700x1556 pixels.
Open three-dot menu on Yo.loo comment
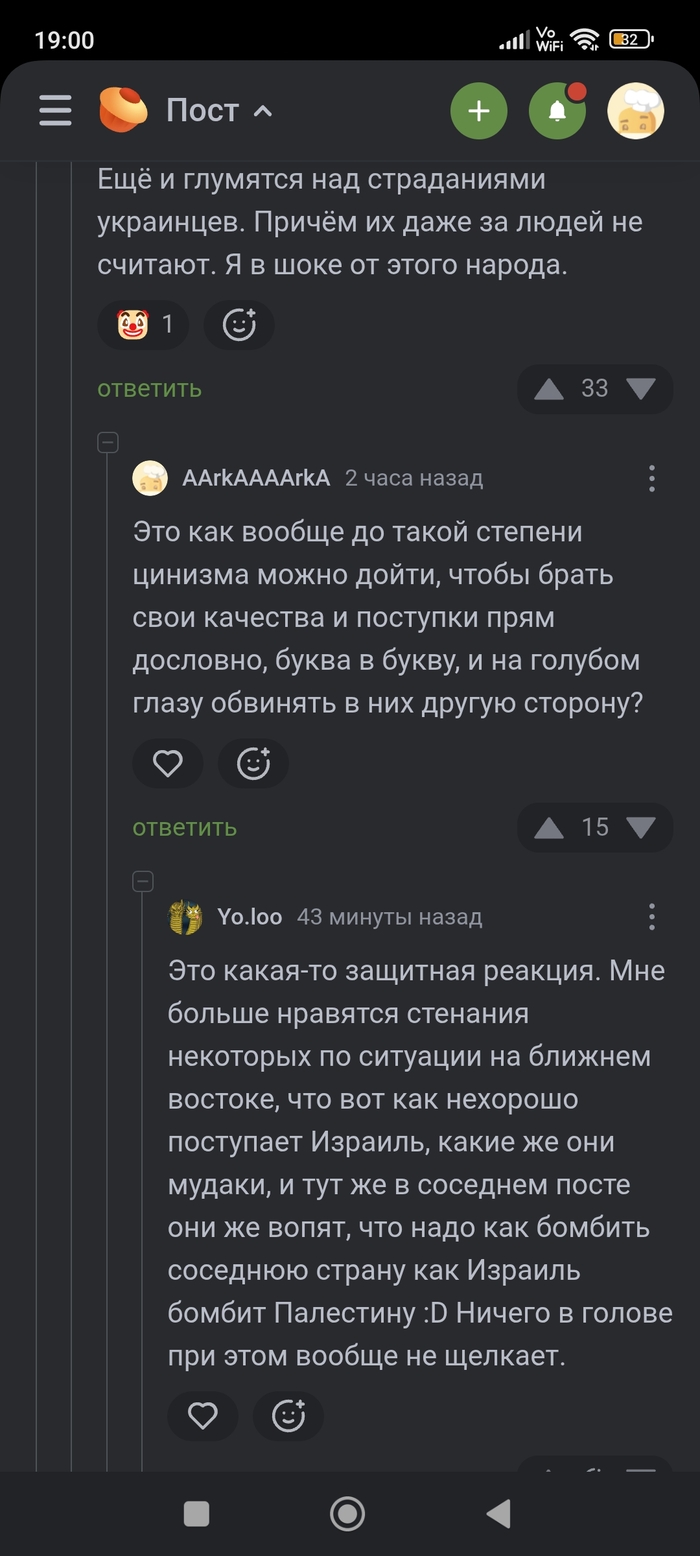tap(651, 916)
